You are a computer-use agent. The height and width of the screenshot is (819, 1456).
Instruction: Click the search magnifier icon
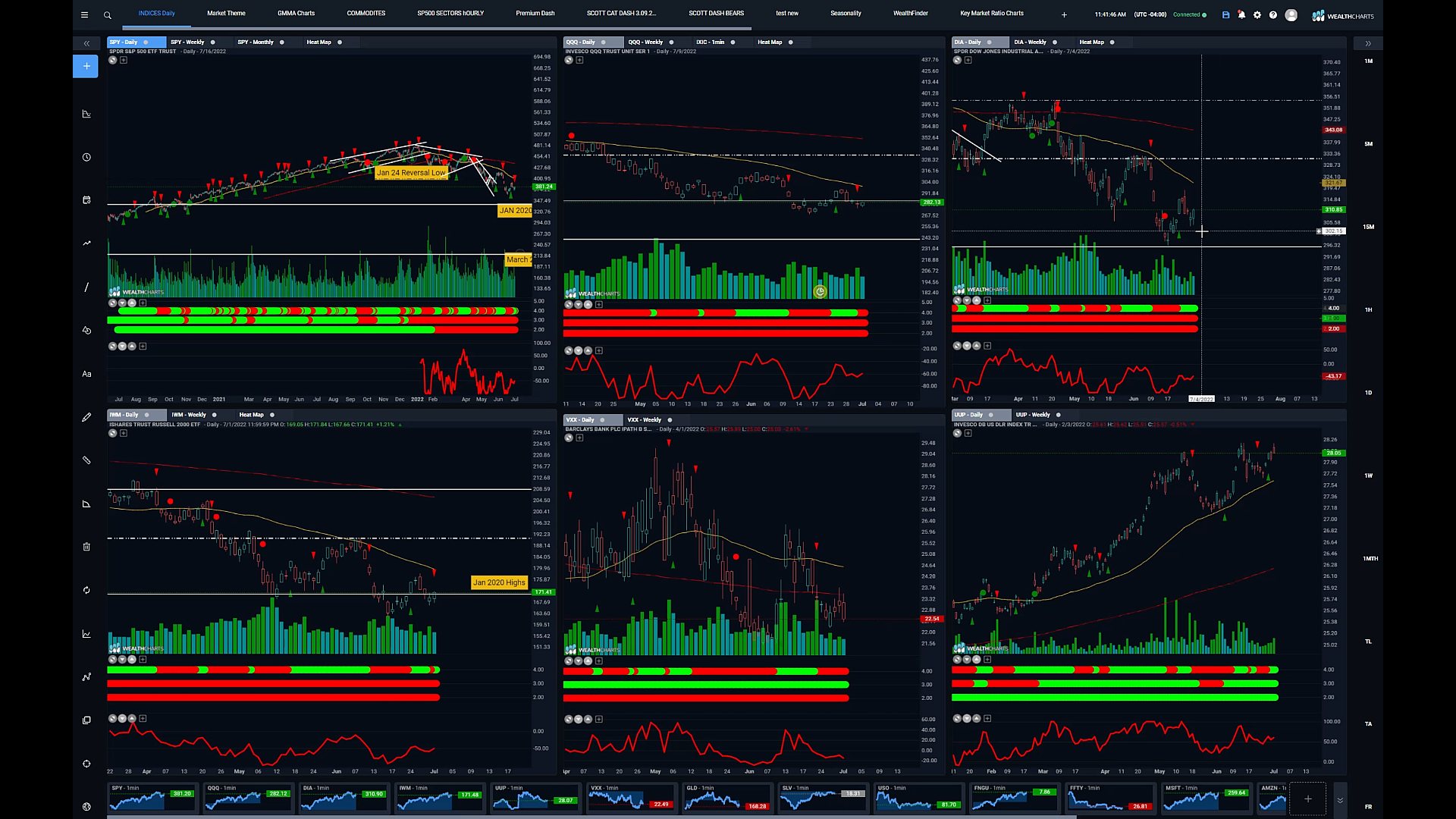point(108,15)
